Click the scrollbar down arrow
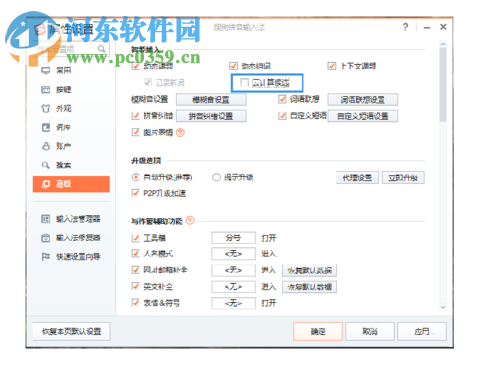 click(x=443, y=307)
